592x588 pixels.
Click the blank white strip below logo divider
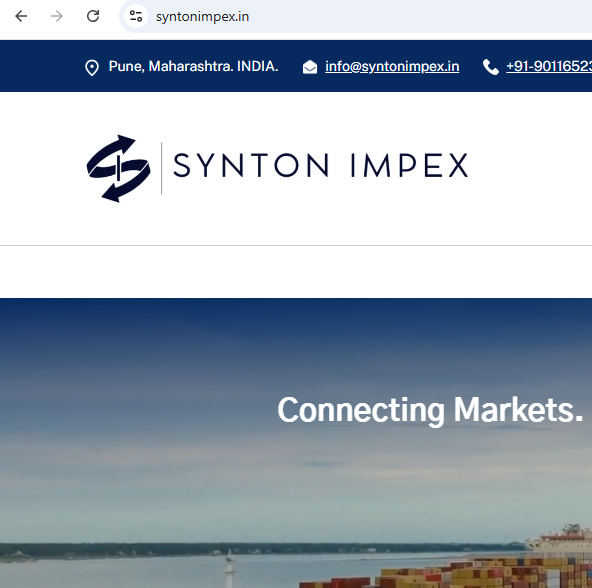(296, 272)
